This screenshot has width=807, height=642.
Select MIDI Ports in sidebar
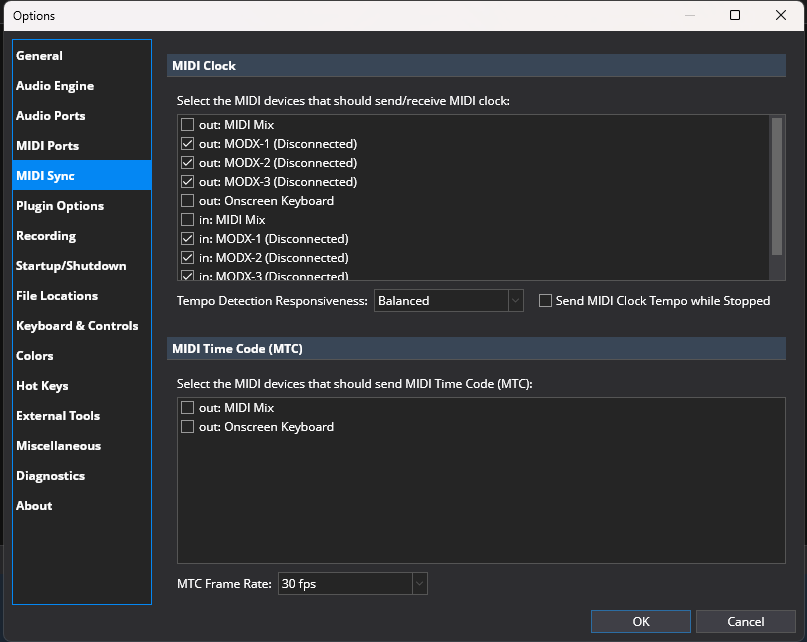(47, 146)
